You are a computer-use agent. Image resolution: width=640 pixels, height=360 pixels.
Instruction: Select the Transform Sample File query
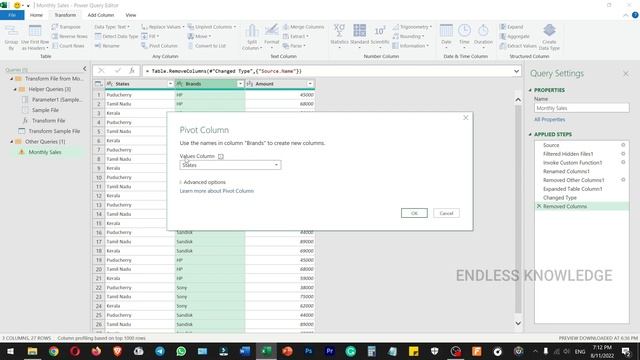(x=54, y=131)
